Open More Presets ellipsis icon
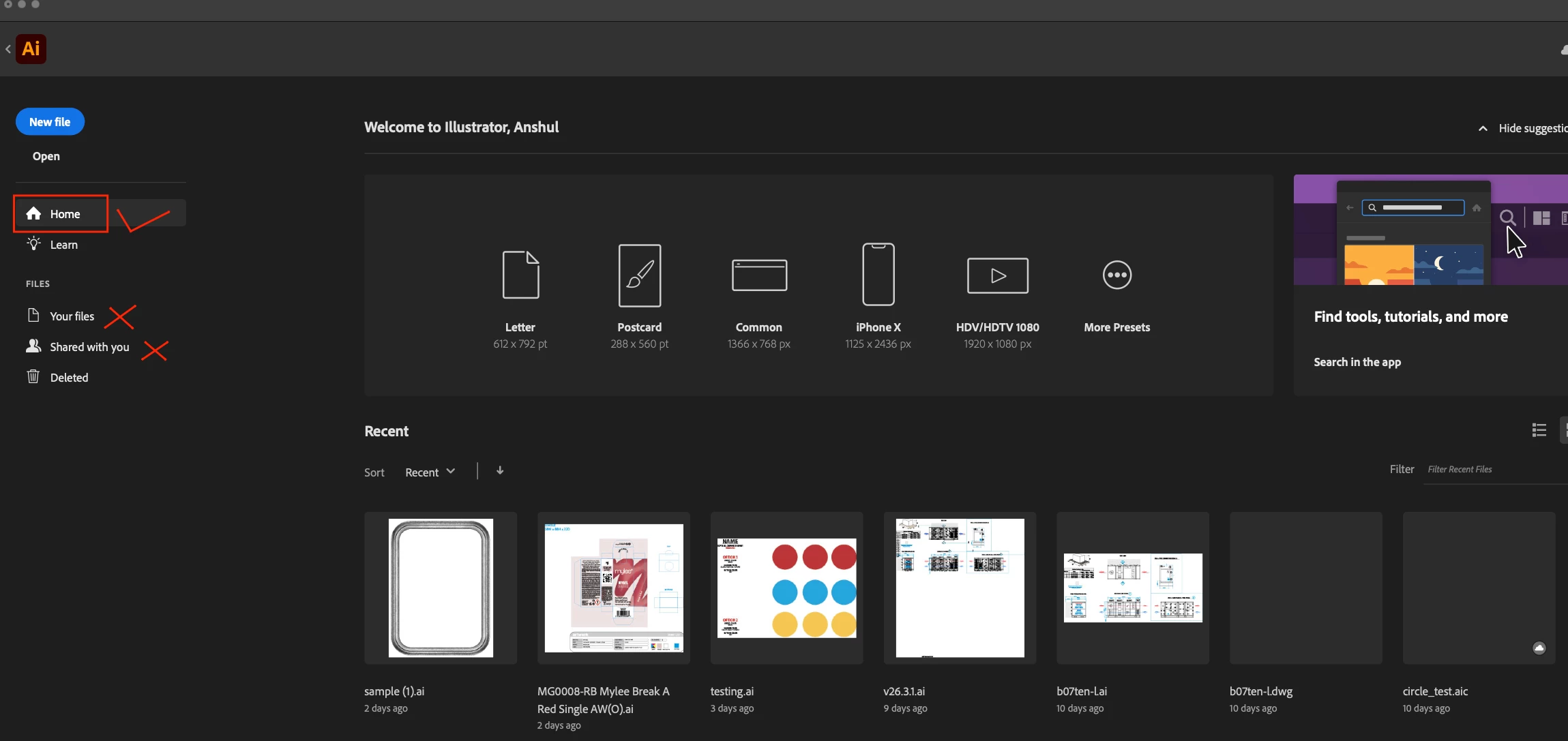This screenshot has width=1568, height=741. (1116, 275)
